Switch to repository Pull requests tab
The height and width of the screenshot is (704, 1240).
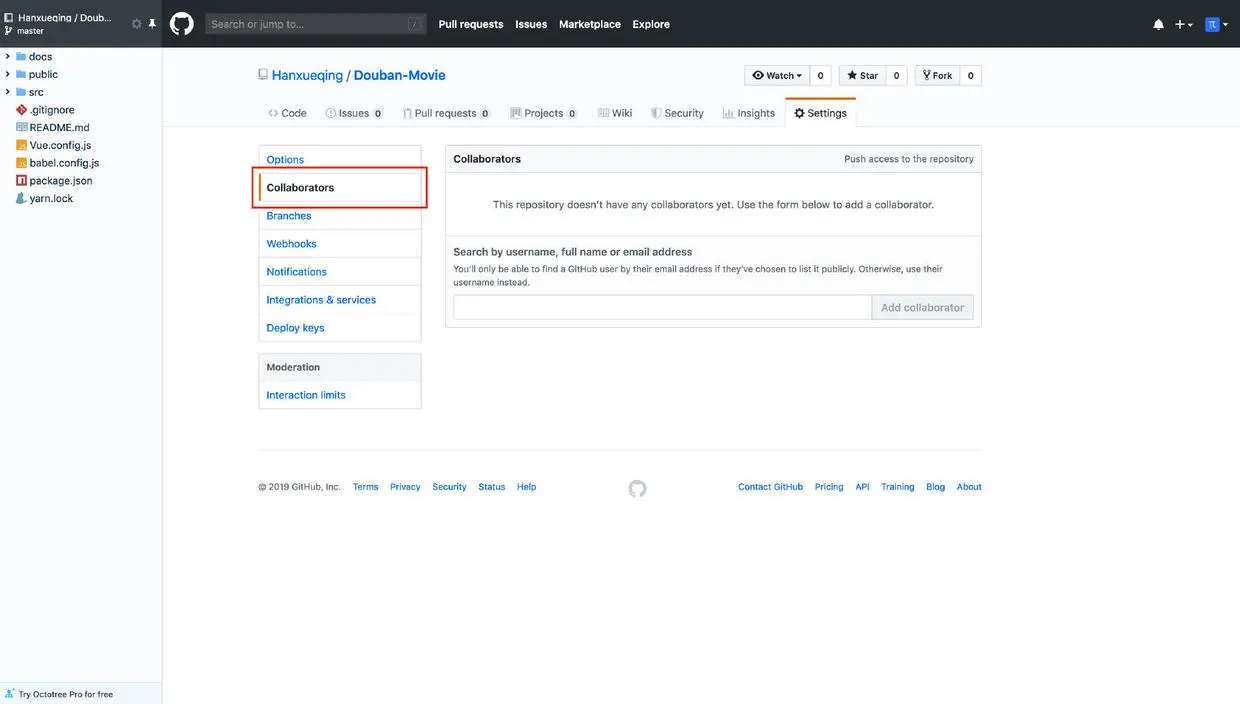pyautogui.click(x=446, y=113)
